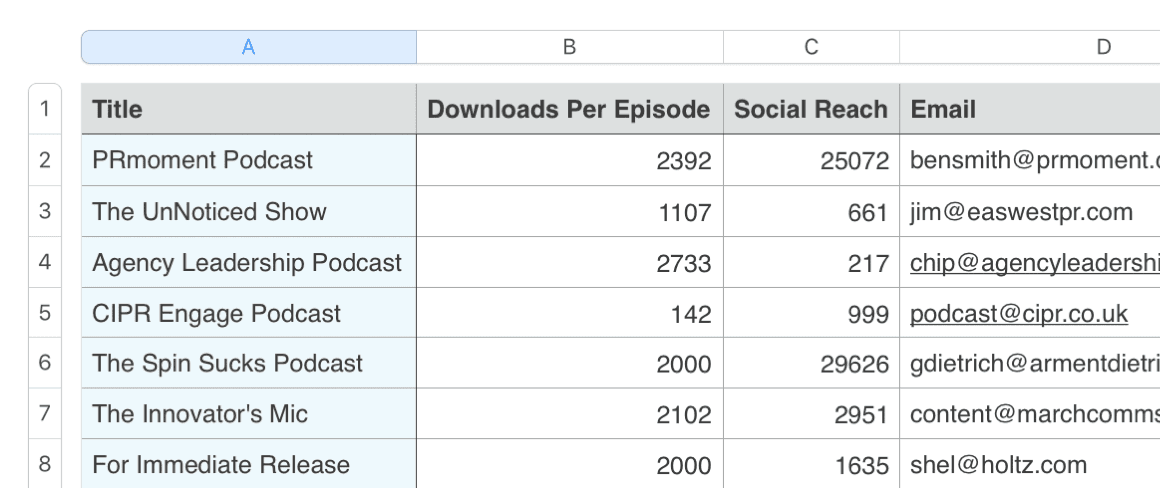Select column B header

coord(569,47)
